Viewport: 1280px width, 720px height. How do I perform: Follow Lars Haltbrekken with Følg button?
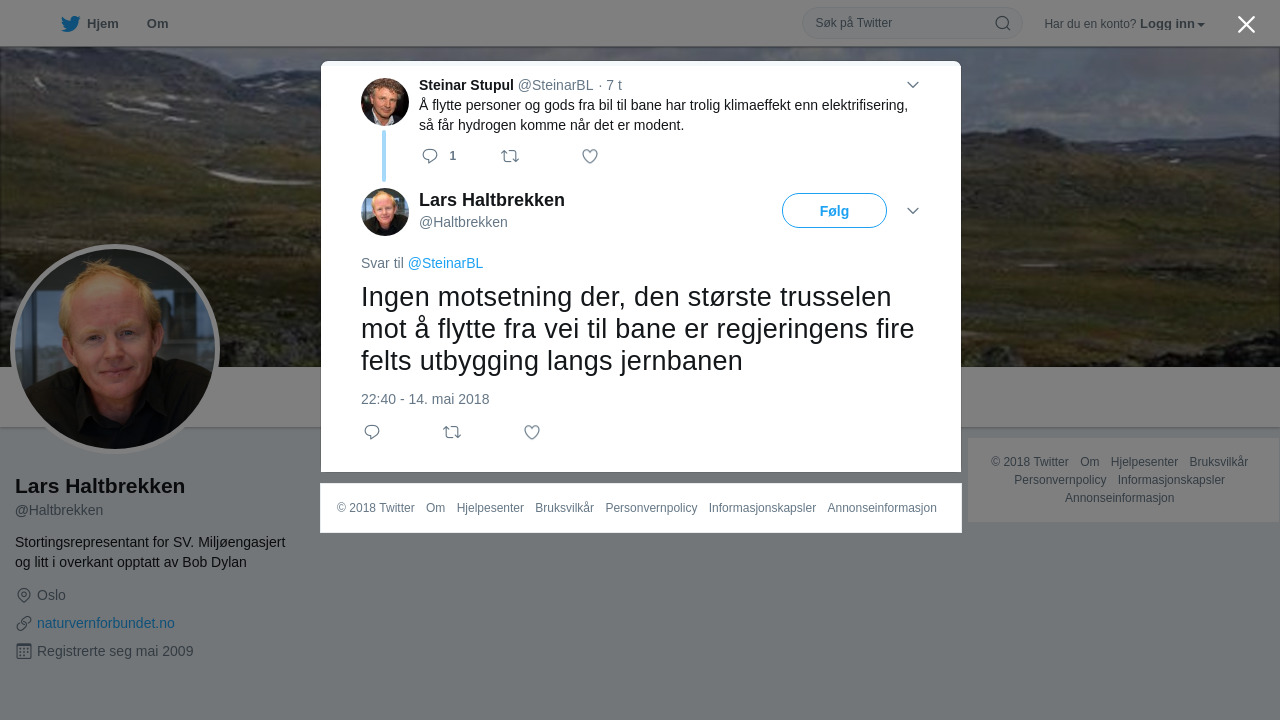[x=834, y=211]
